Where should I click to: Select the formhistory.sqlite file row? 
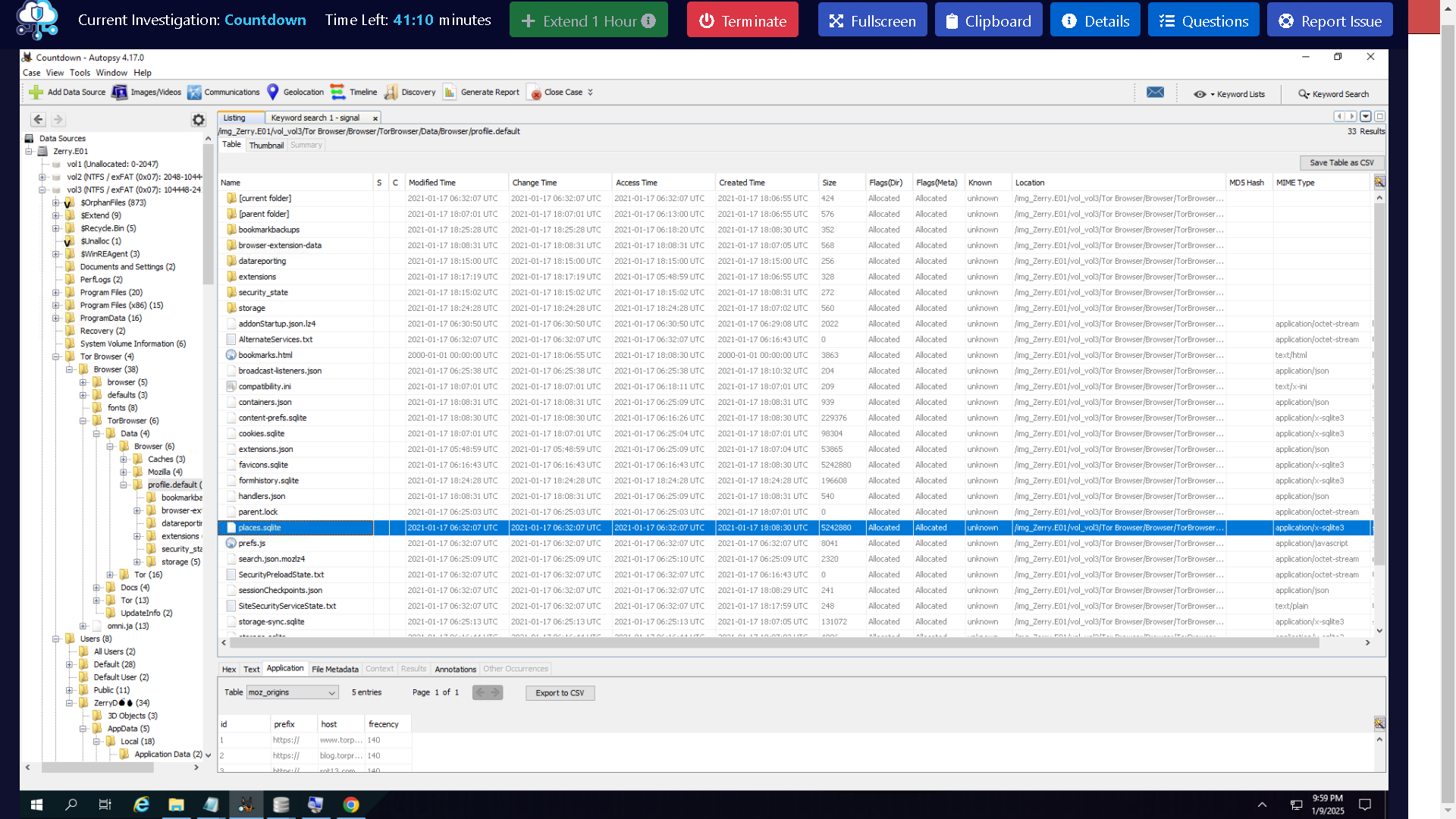795,481
